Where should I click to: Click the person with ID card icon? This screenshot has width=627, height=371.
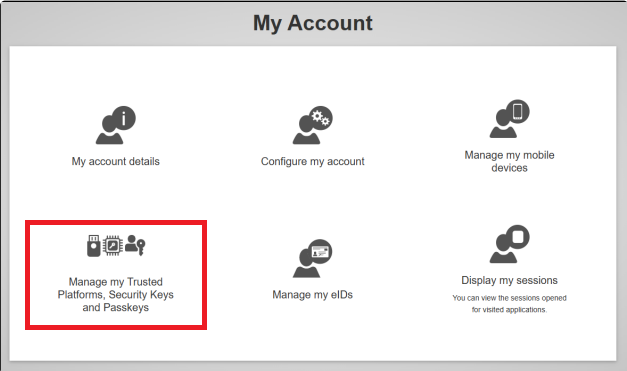click(x=312, y=258)
